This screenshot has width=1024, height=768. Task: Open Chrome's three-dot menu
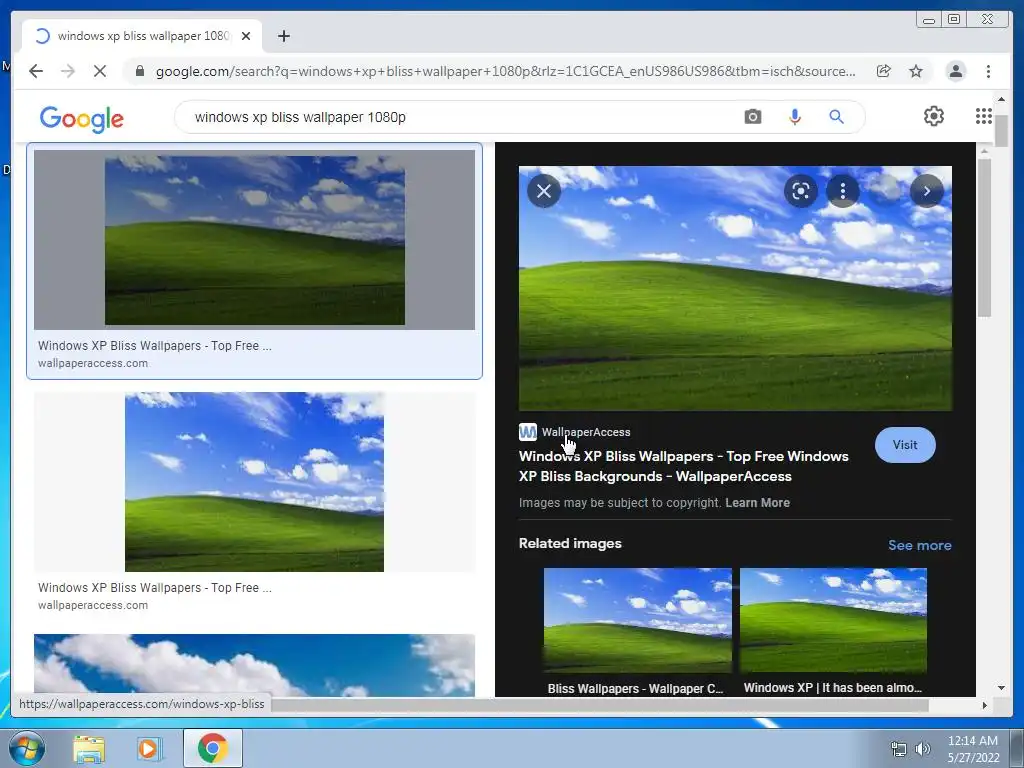(988, 71)
